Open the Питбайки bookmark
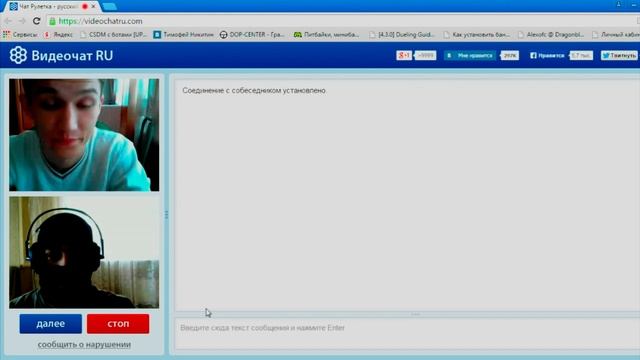The width and height of the screenshot is (640, 360). point(327,35)
